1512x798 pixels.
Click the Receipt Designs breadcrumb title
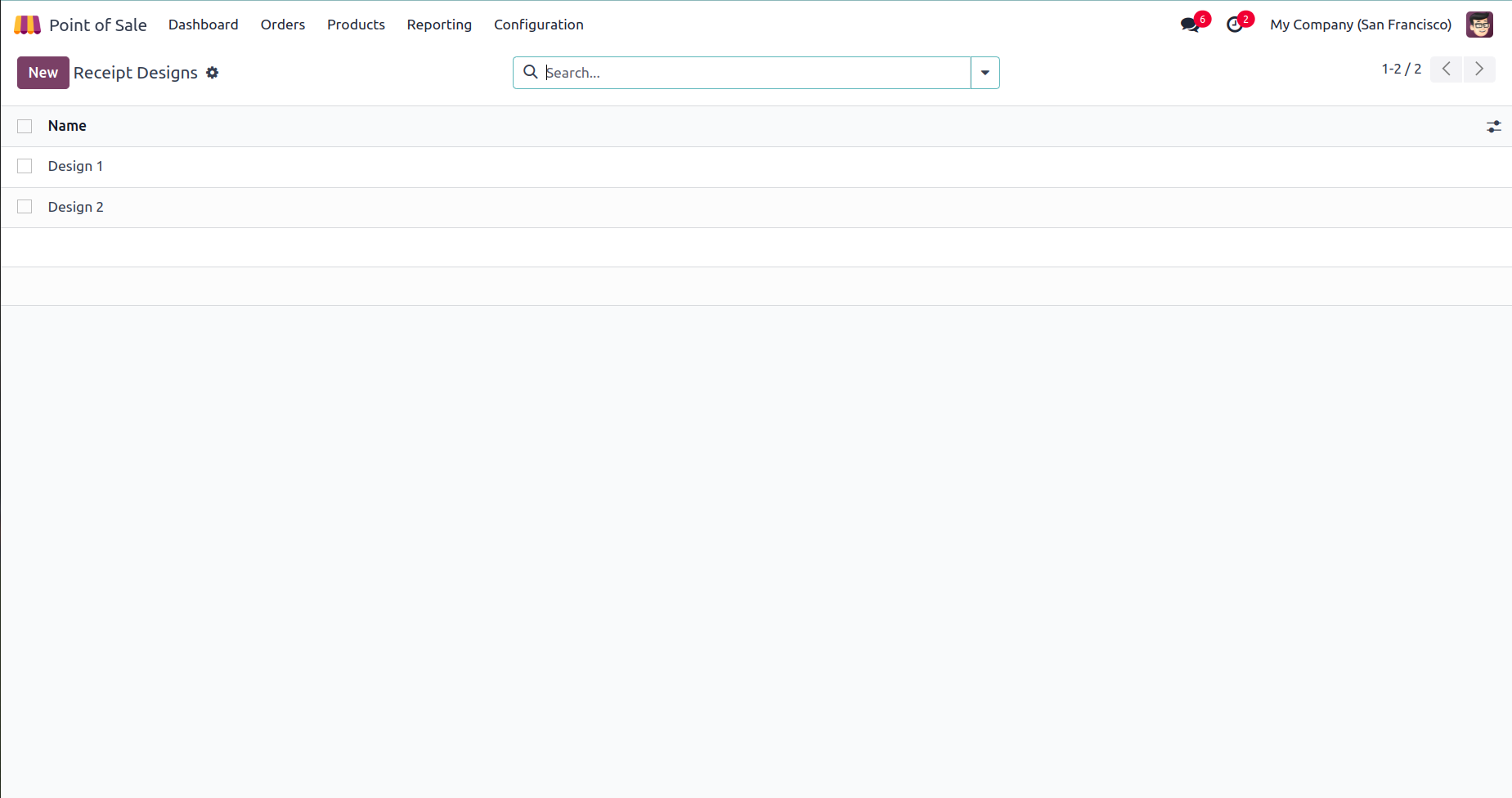pos(136,73)
